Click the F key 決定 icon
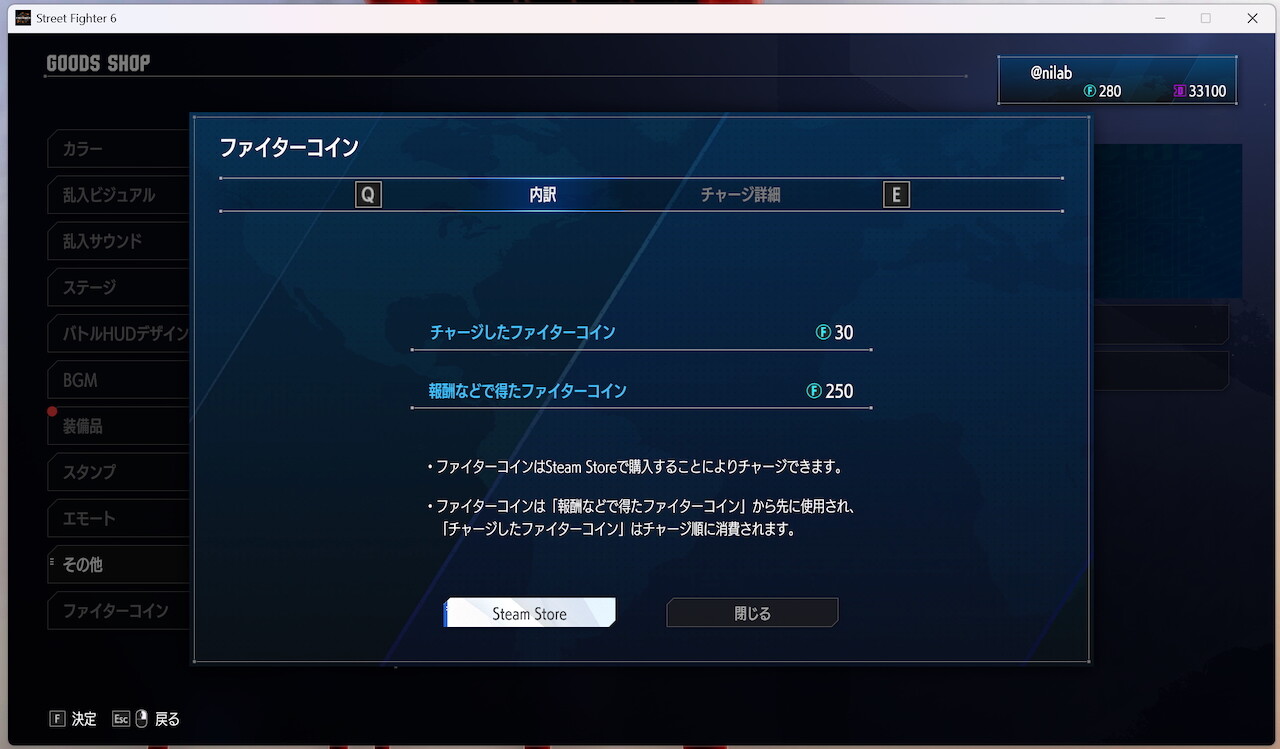The image size is (1280, 749). click(57, 718)
